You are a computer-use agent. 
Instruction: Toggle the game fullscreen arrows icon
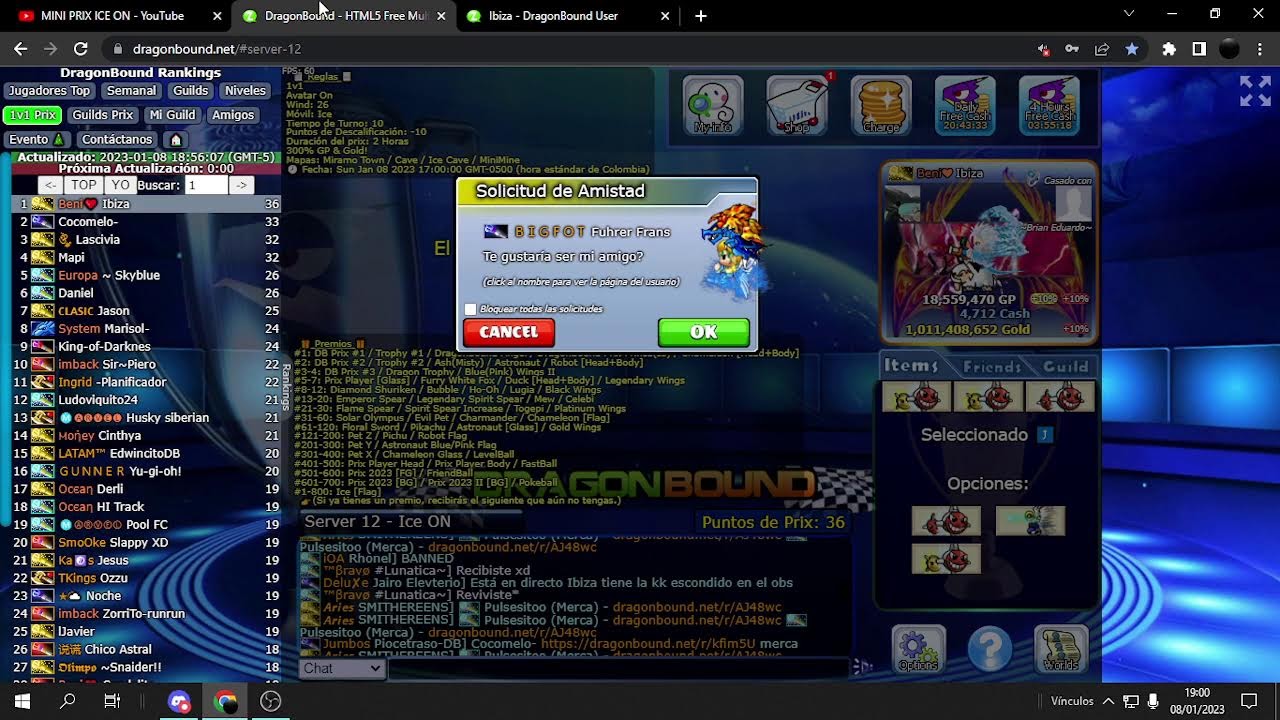[1255, 91]
